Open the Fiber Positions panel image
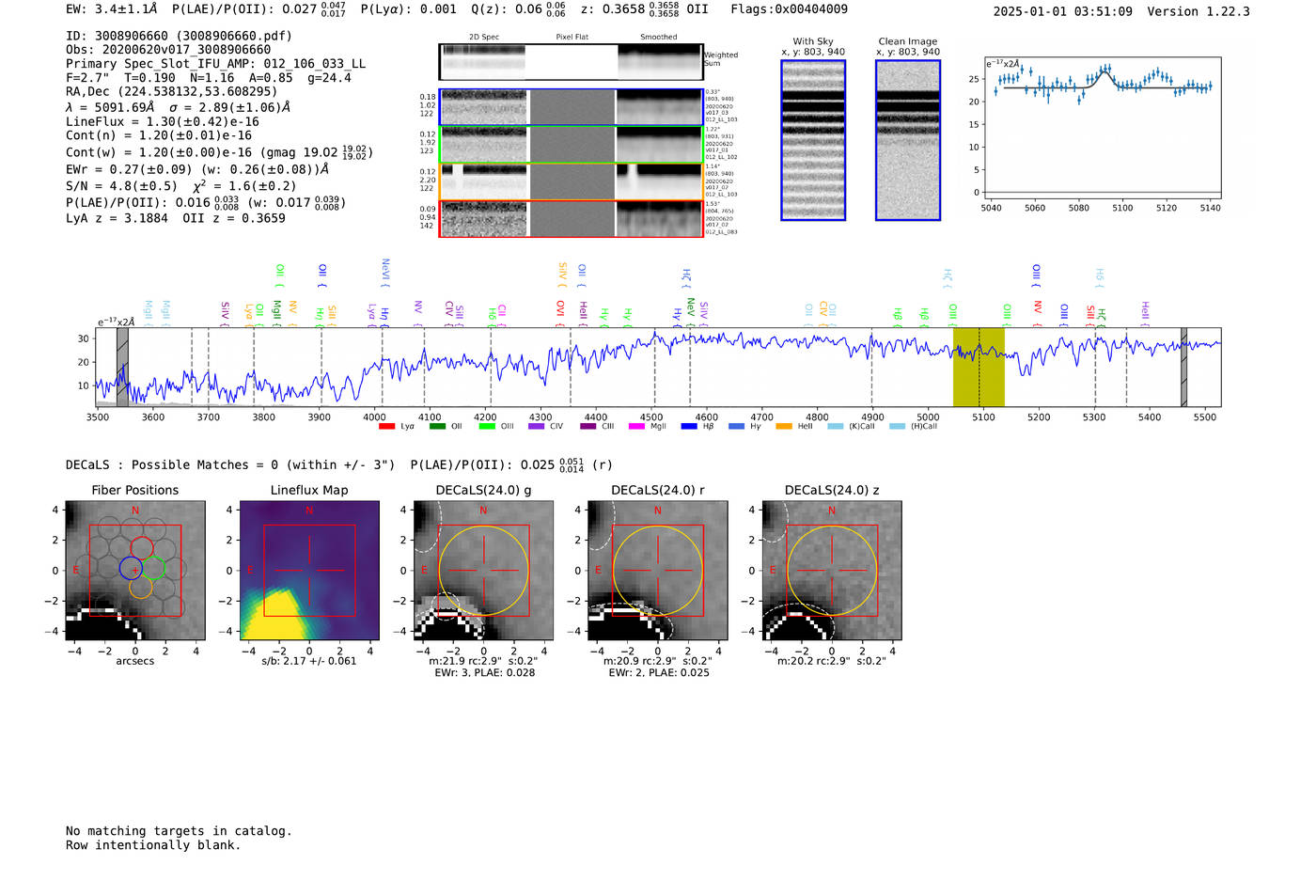Viewport: 1316px width, 896px height. (x=135, y=571)
